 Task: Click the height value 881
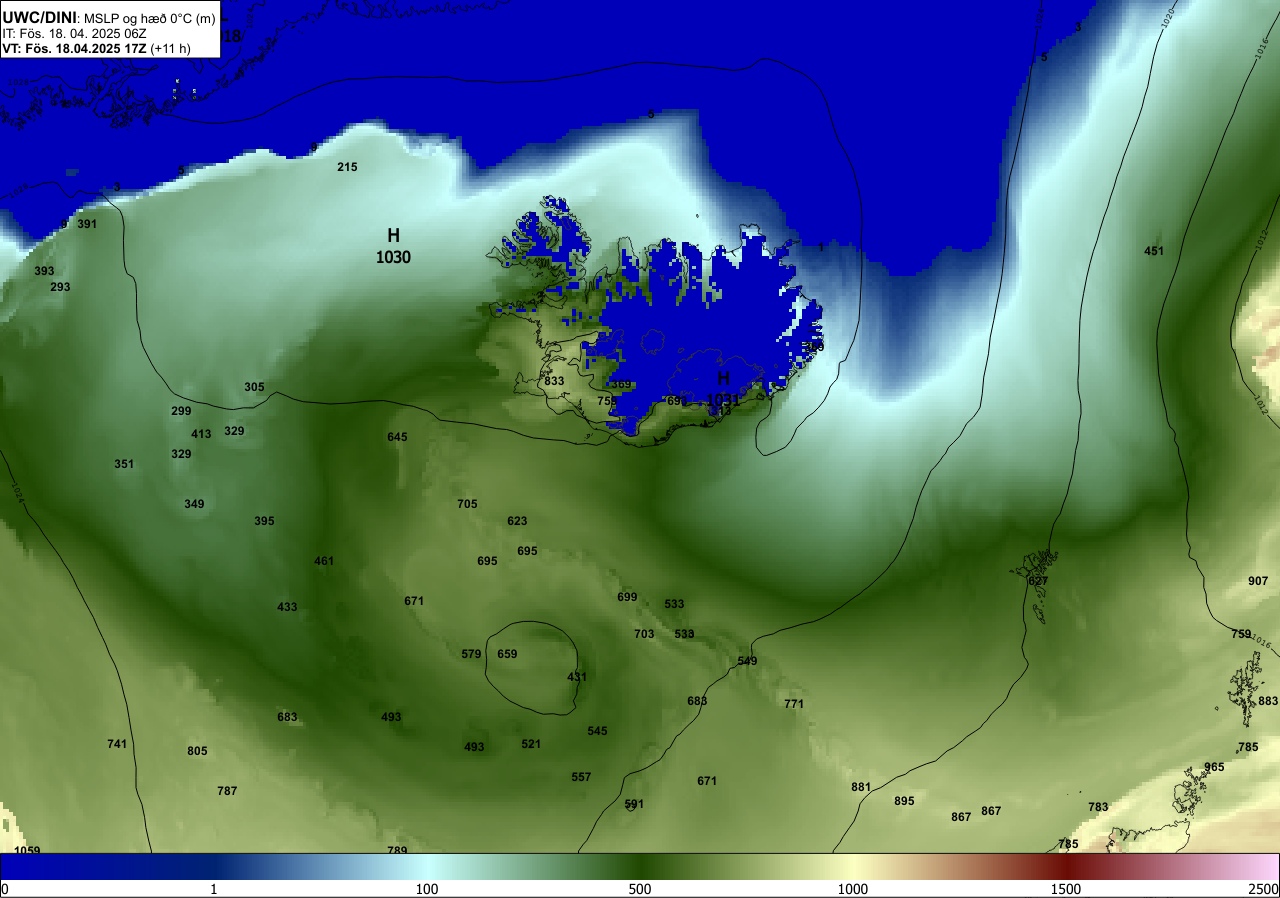(861, 787)
